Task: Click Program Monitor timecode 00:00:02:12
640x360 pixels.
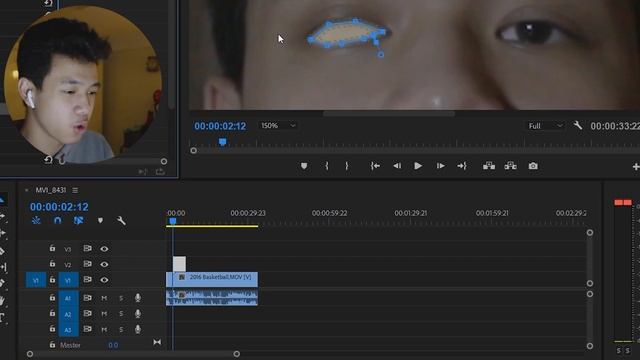Action: pos(220,126)
